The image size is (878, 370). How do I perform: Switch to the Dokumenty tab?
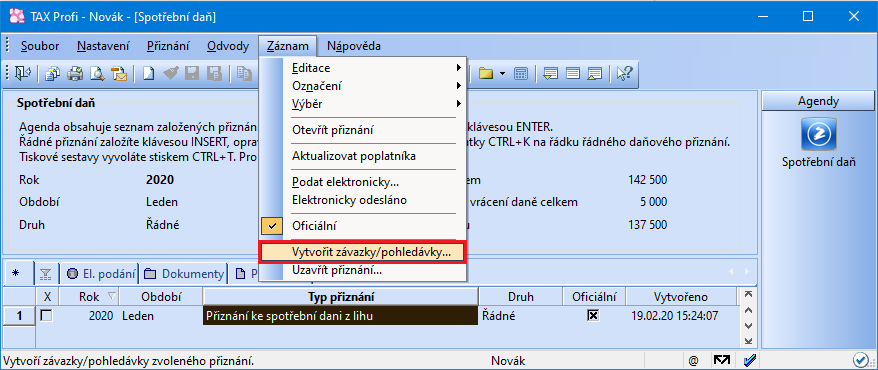(184, 274)
